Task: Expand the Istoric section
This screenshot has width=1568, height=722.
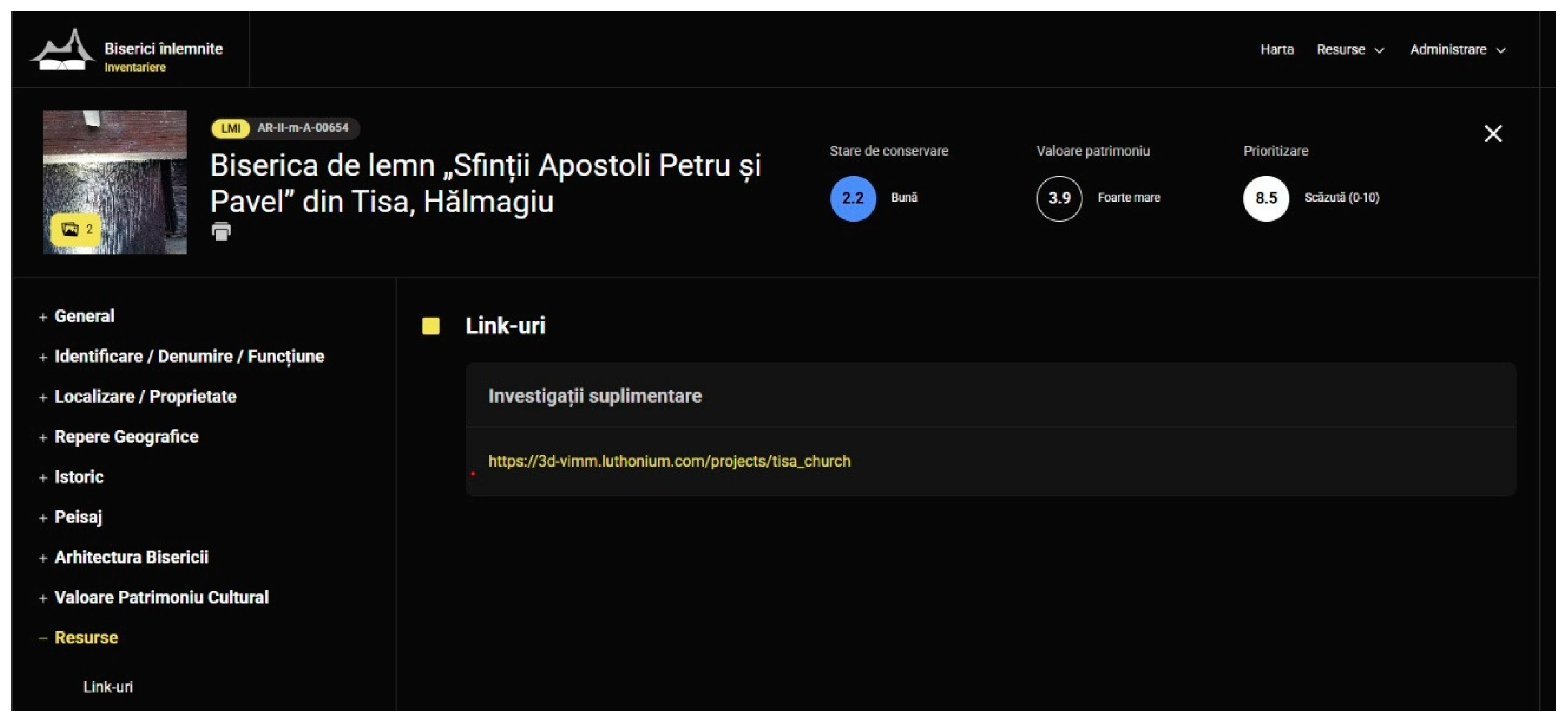Action: pos(79,477)
